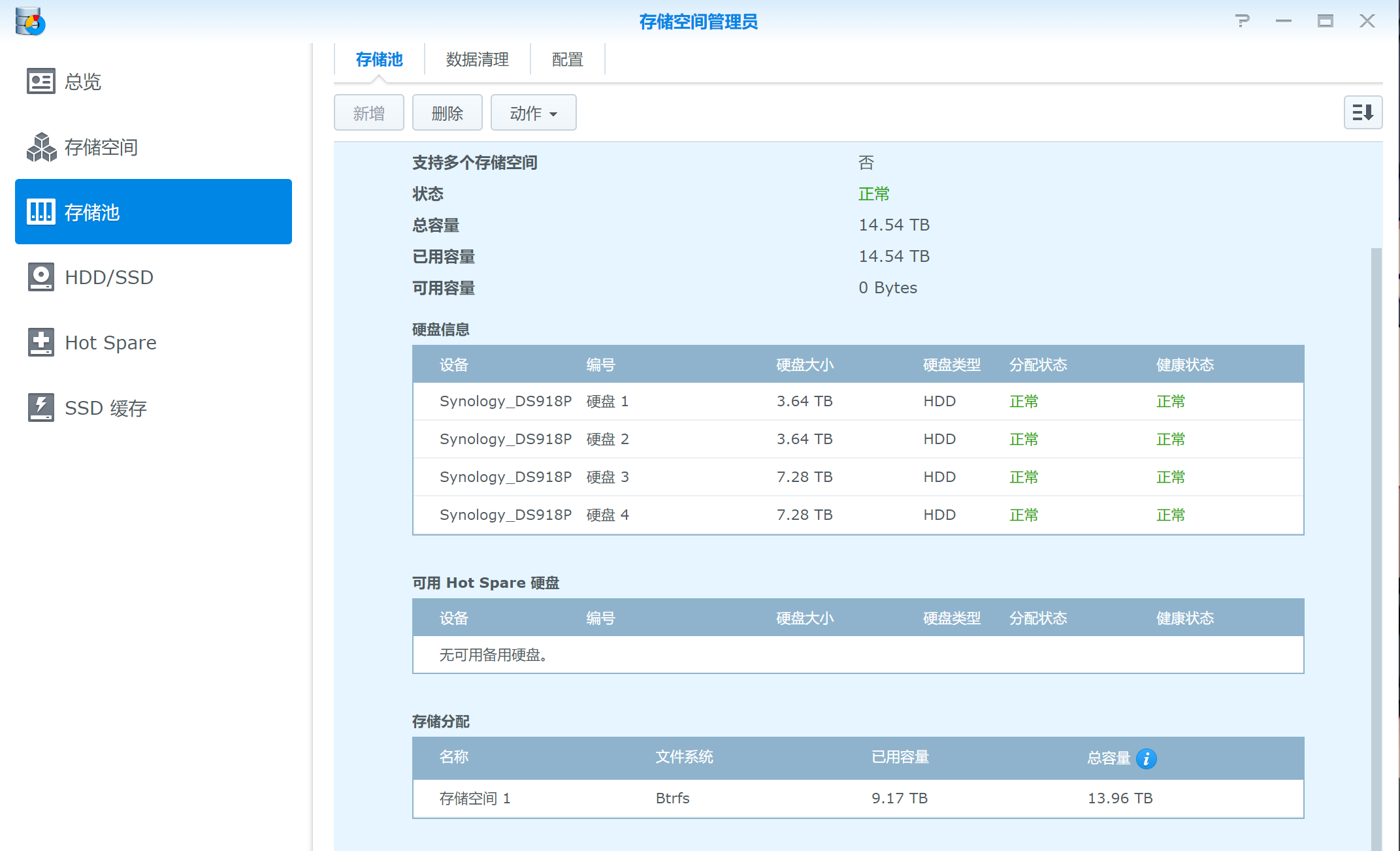Click the sort order icon button
This screenshot has height=851, width=1400.
point(1363,112)
